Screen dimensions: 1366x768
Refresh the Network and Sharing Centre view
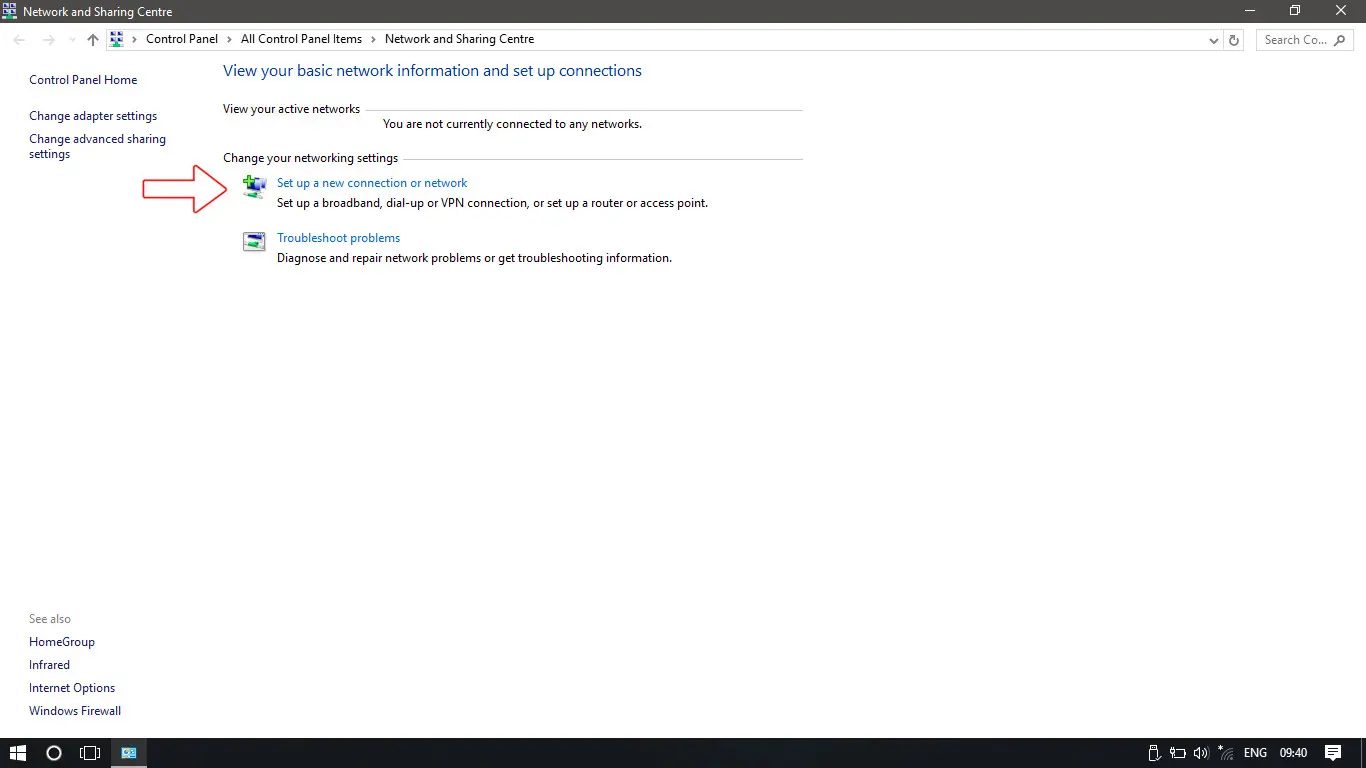1234,40
